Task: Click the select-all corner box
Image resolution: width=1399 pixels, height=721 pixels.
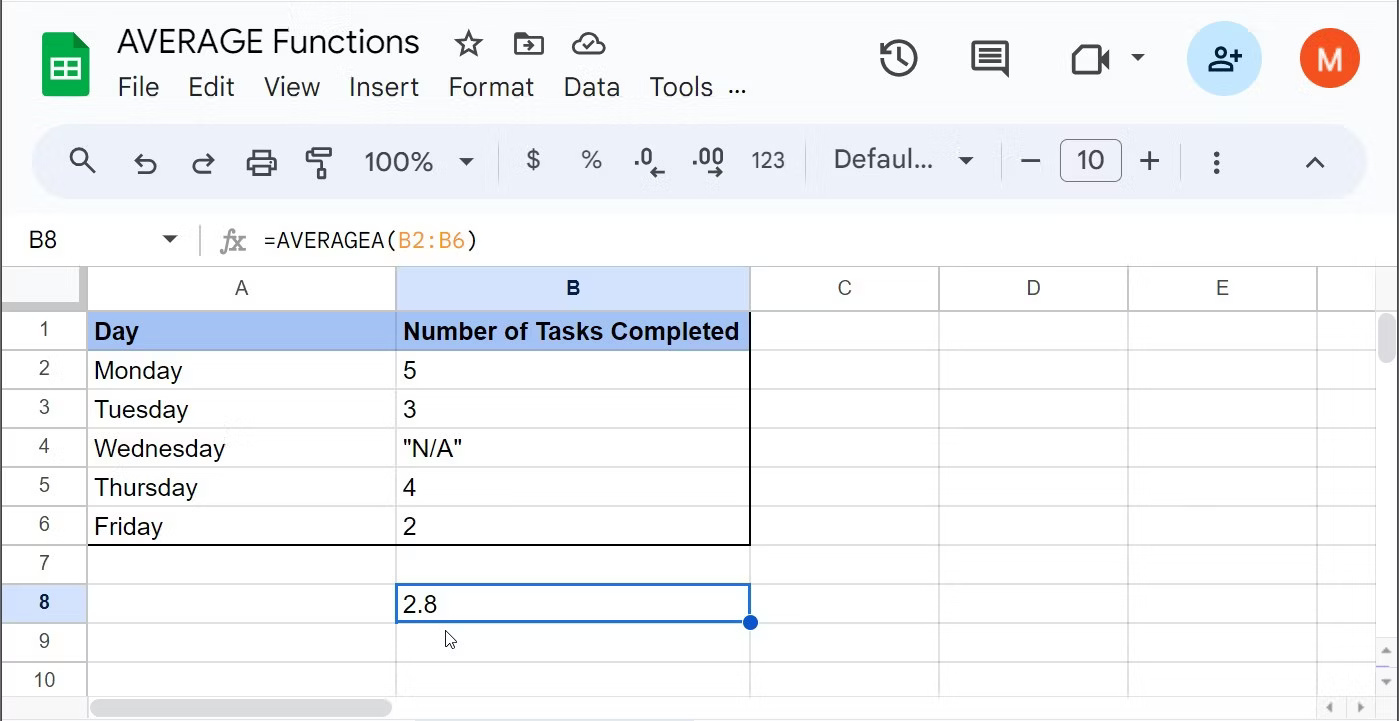Action: coord(44,288)
